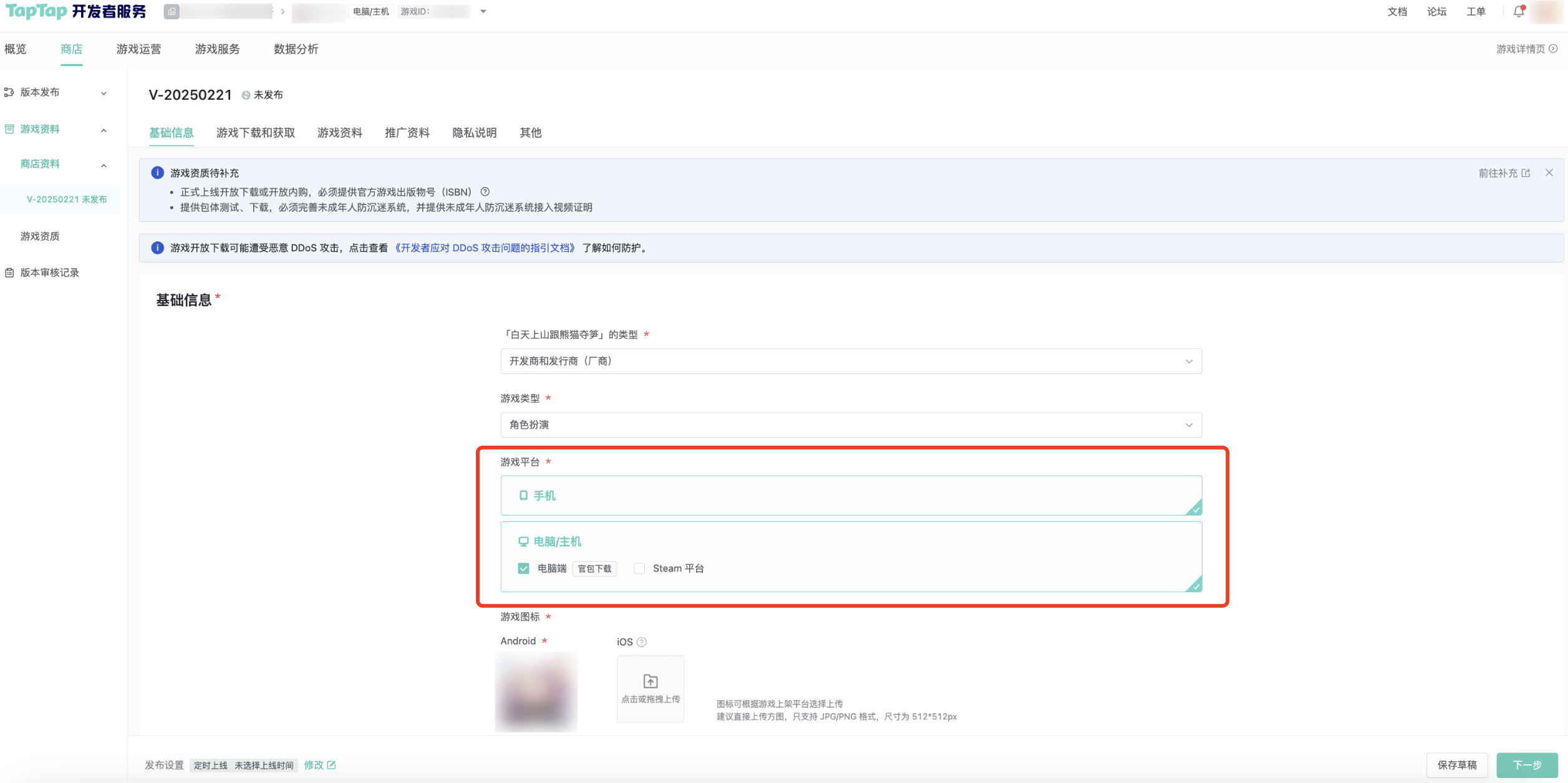Screen dimensions: 1568x783
Task: Click the phone icon in 手机 platform
Action: (523, 496)
